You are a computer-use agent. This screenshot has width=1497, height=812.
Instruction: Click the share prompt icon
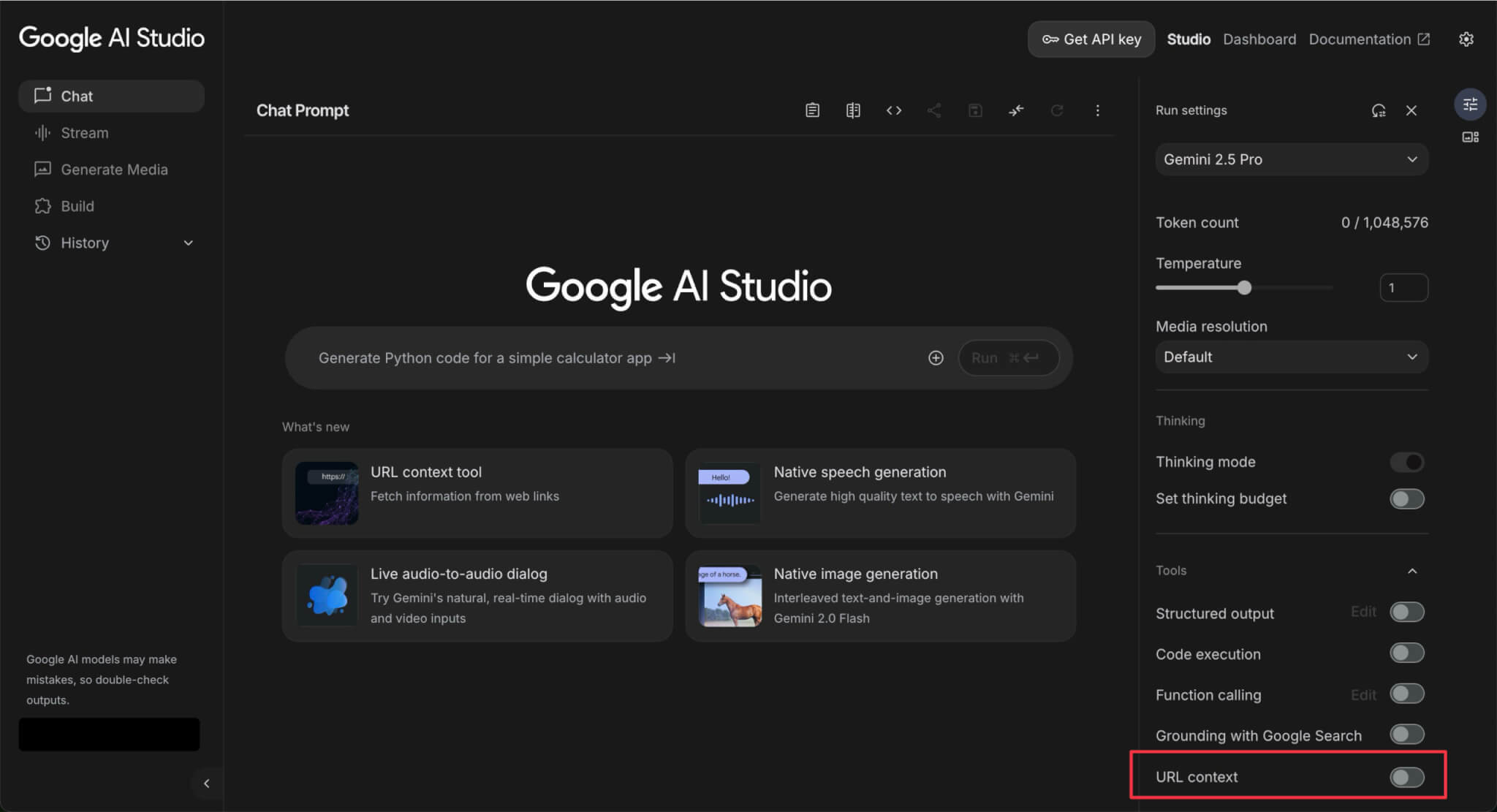click(x=934, y=110)
